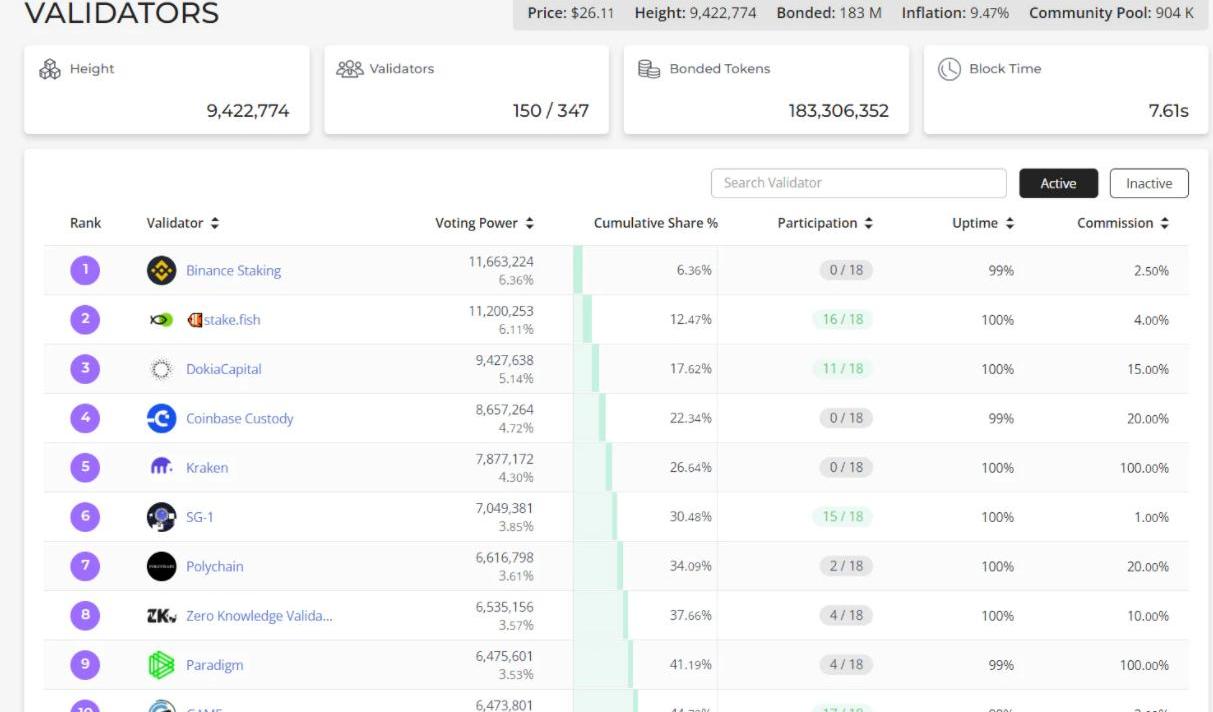This screenshot has width=1213, height=712.
Task: Click the Block Time clock icon
Action: pos(949,69)
